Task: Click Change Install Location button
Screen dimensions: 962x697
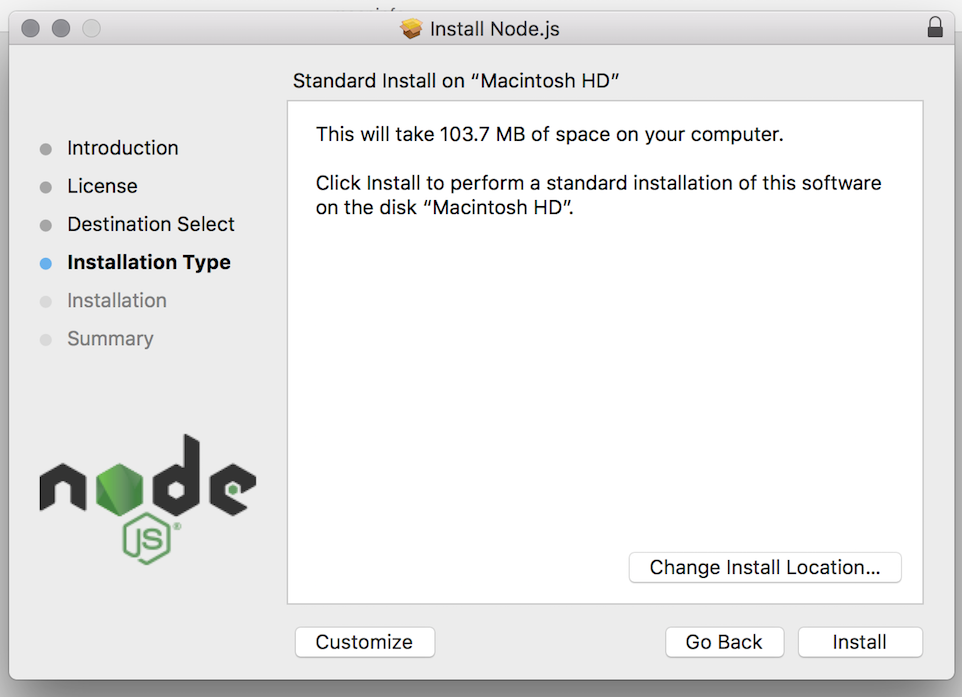Action: [765, 567]
